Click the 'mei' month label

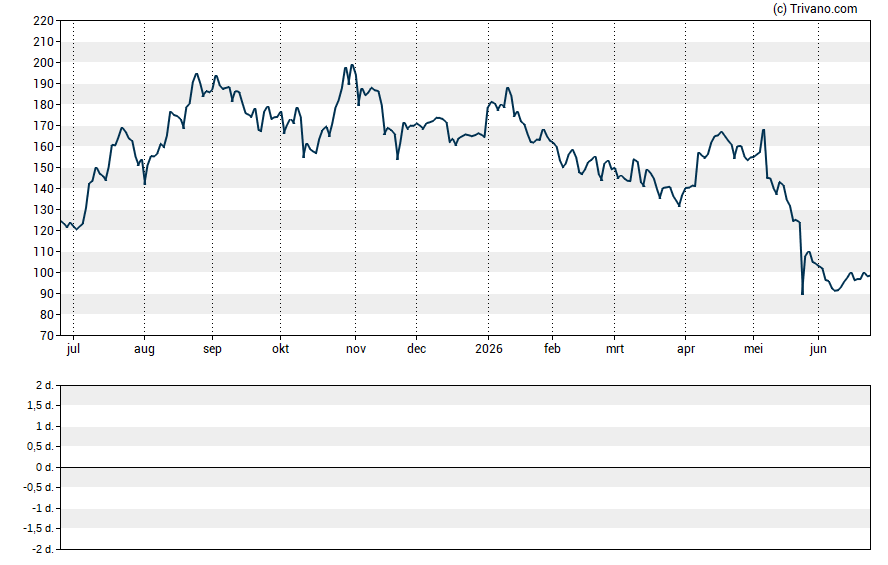point(753,349)
